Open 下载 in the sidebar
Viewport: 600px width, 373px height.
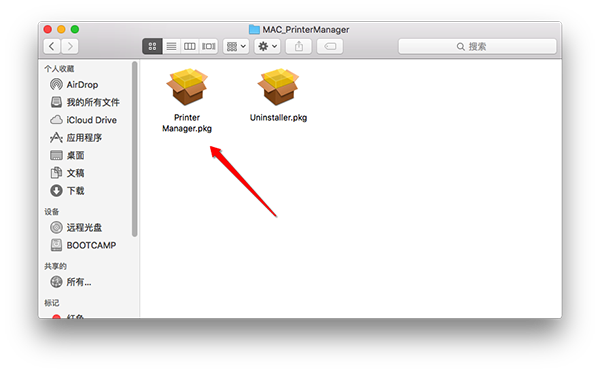pyautogui.click(x=75, y=191)
